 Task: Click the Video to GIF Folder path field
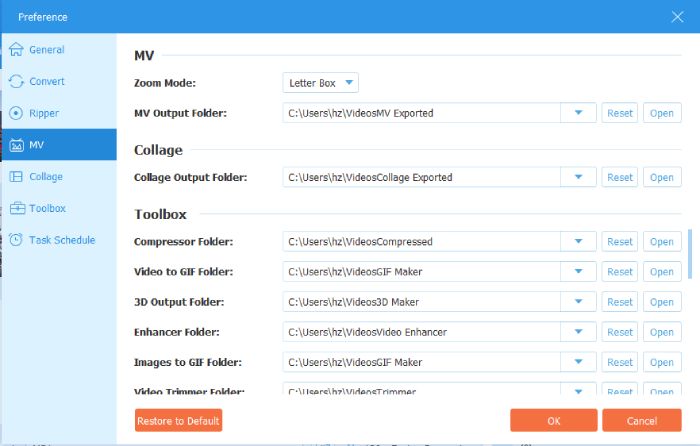[x=421, y=271]
